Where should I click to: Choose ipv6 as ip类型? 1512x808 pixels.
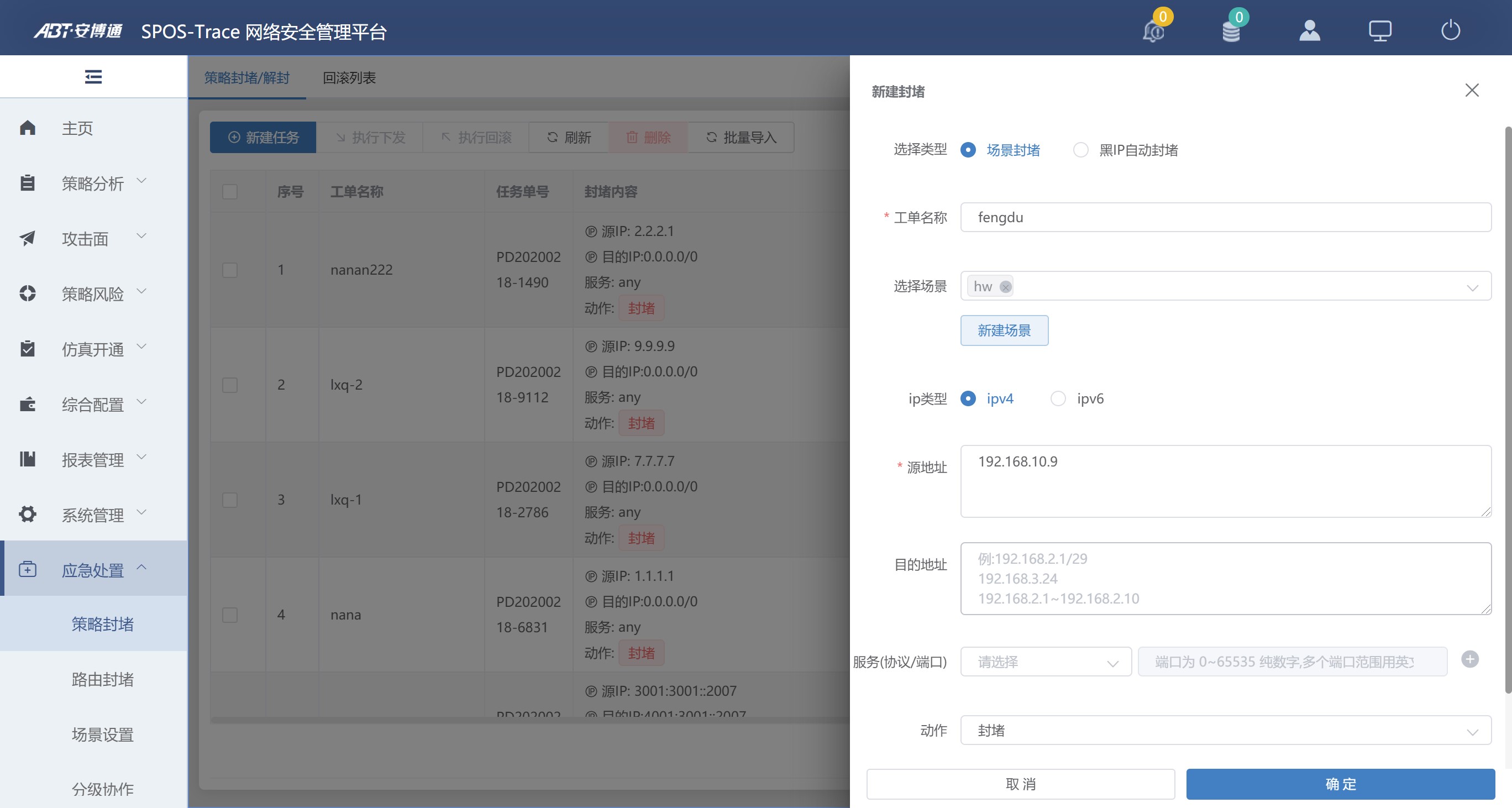[x=1077, y=399]
